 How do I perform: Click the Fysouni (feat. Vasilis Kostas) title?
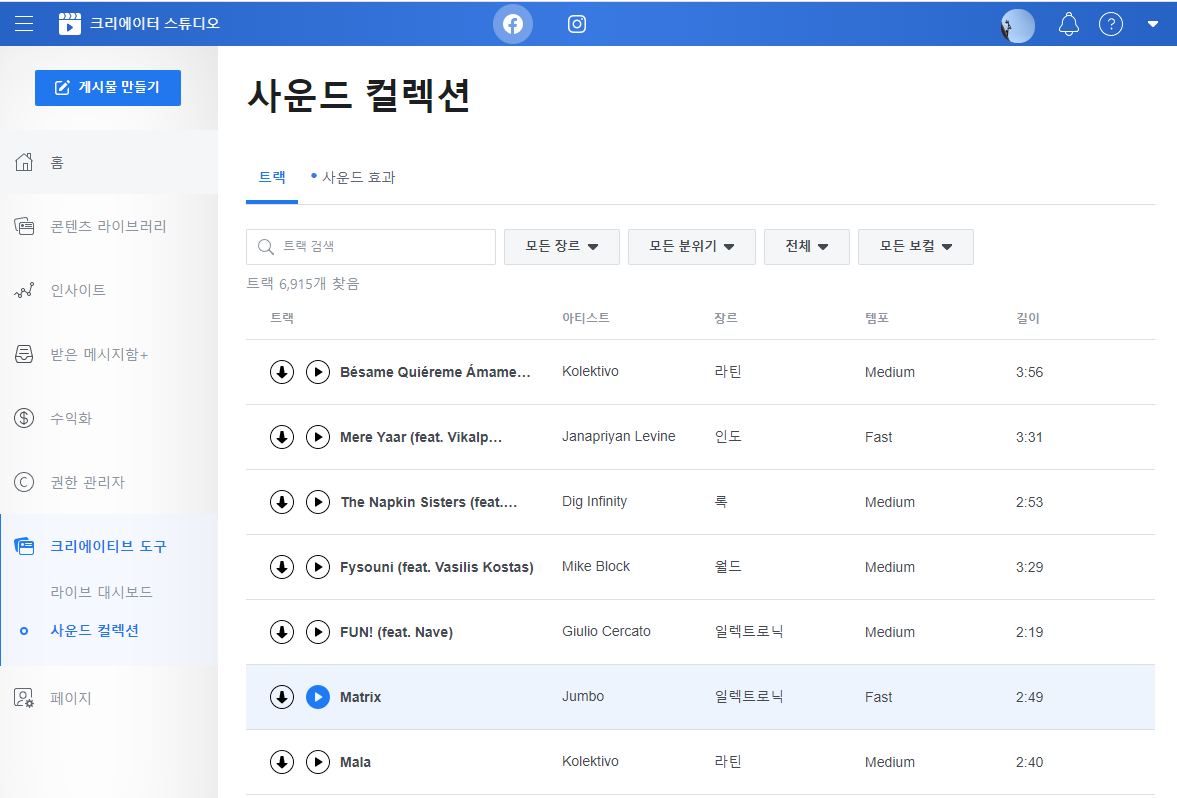click(x=437, y=568)
